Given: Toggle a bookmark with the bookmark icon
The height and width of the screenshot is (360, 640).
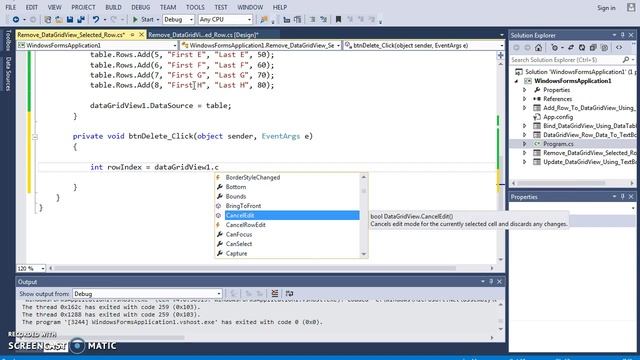Looking at the screenshot, I should pyautogui.click(x=338, y=19).
